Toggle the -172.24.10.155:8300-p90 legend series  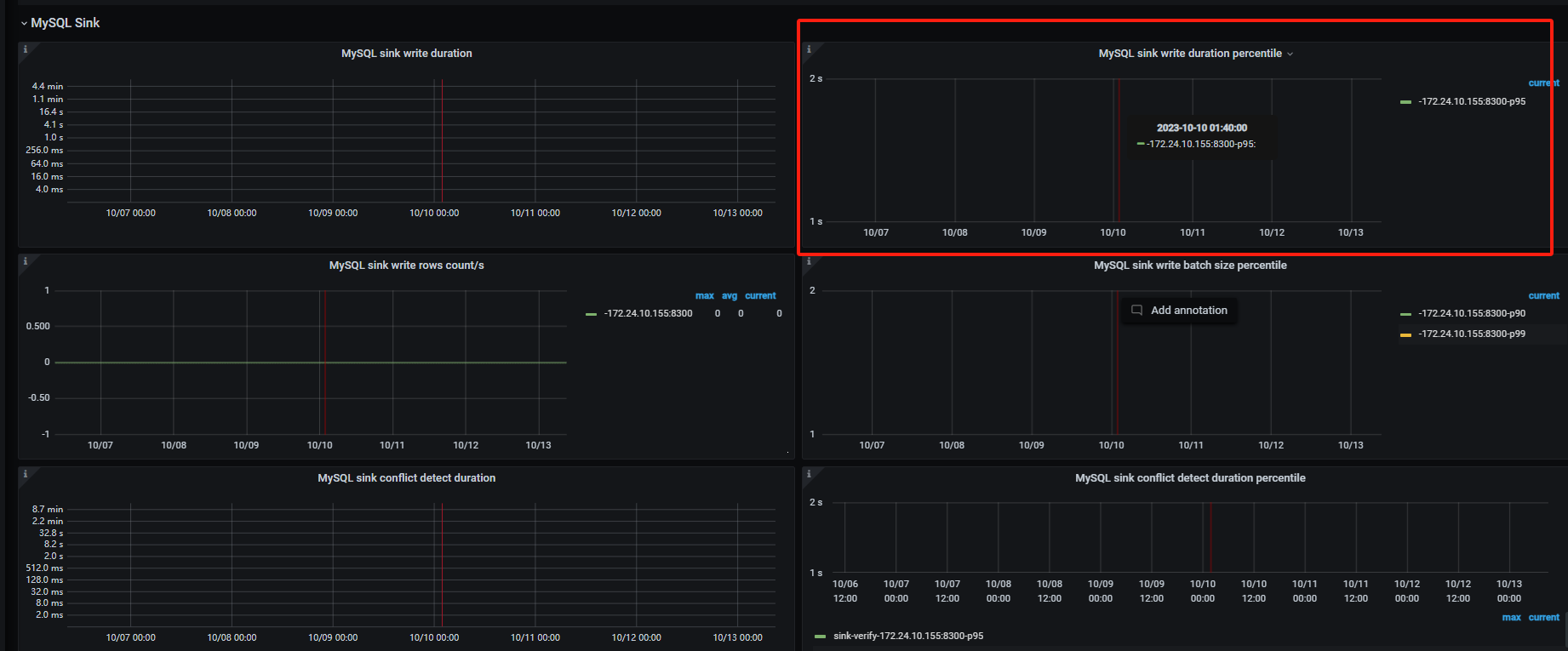[1471, 313]
